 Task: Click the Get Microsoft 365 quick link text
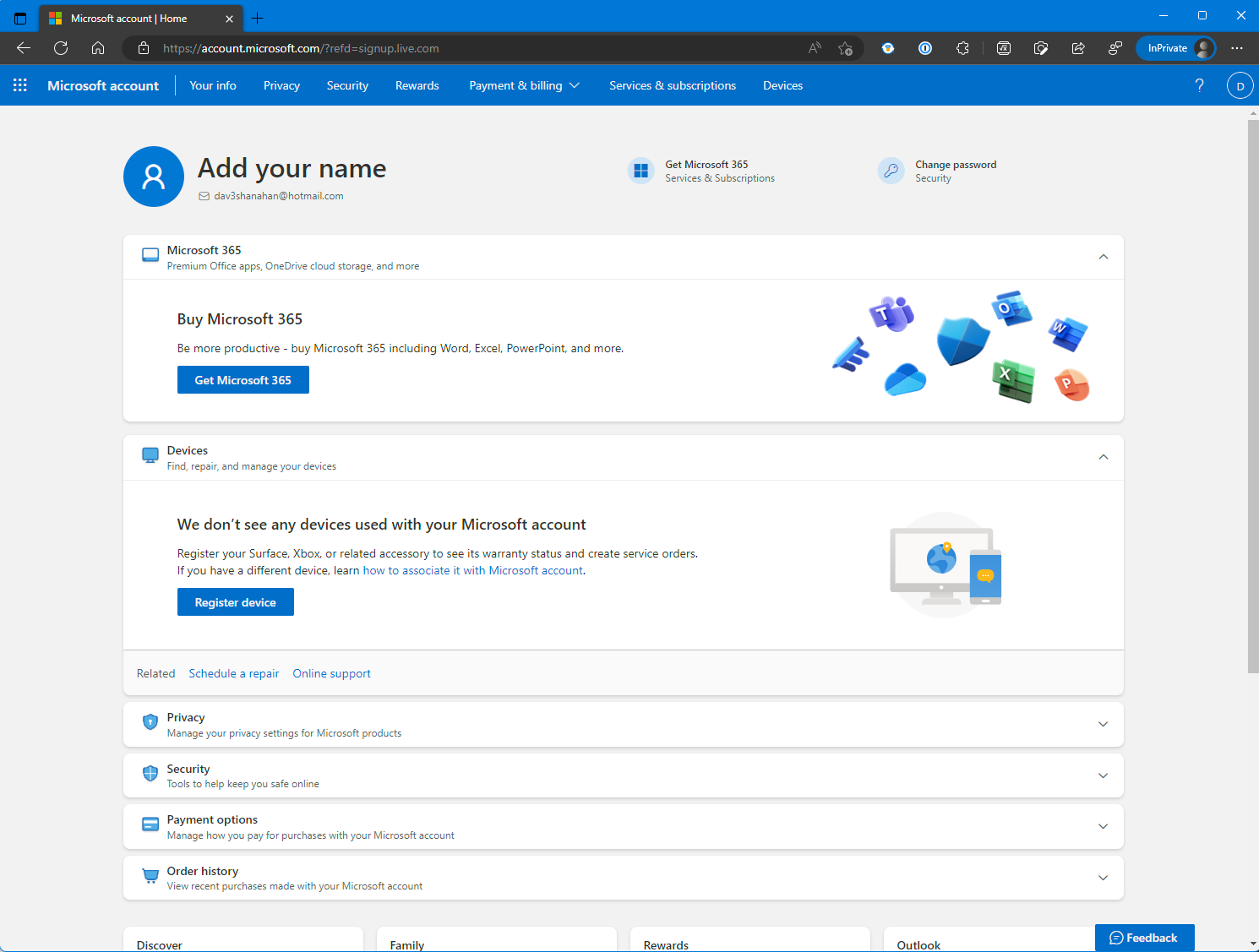(706, 165)
